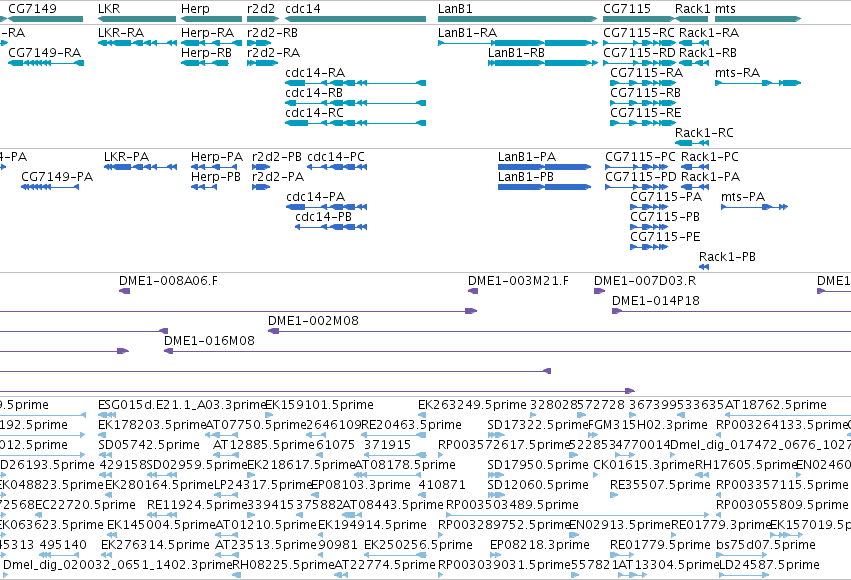Open the LD24587.5prime EST
The image size is (851, 580).
point(744,576)
